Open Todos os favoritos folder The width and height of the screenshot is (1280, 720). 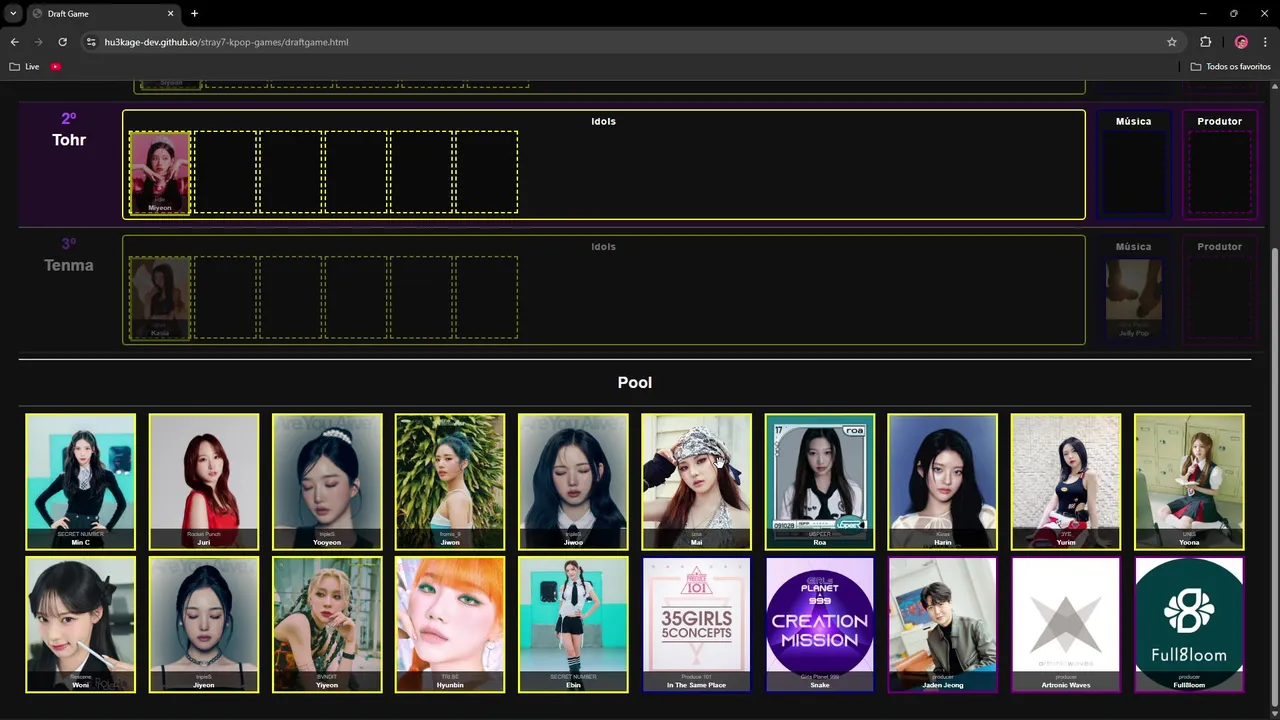tap(1230, 67)
